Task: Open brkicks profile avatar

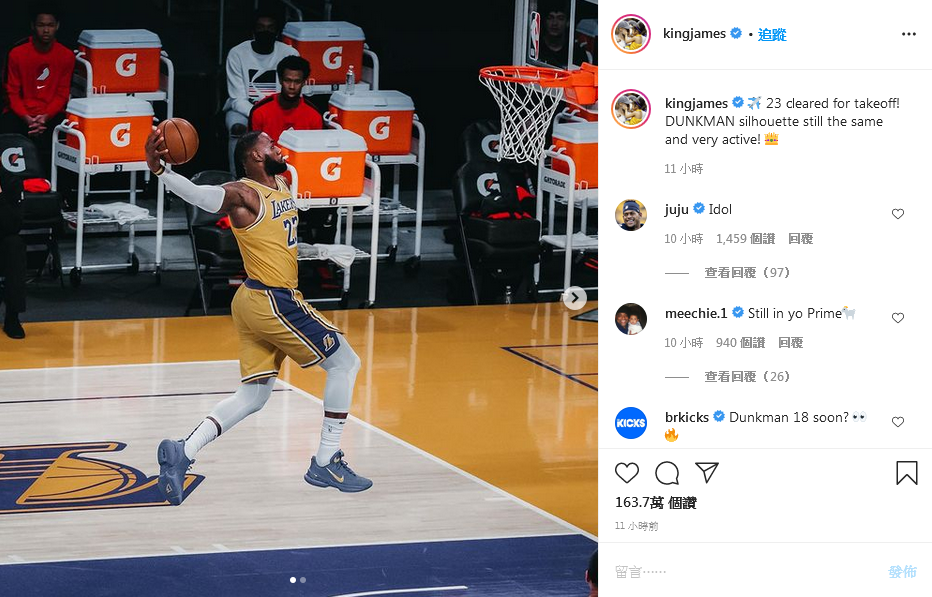Action: [x=631, y=423]
